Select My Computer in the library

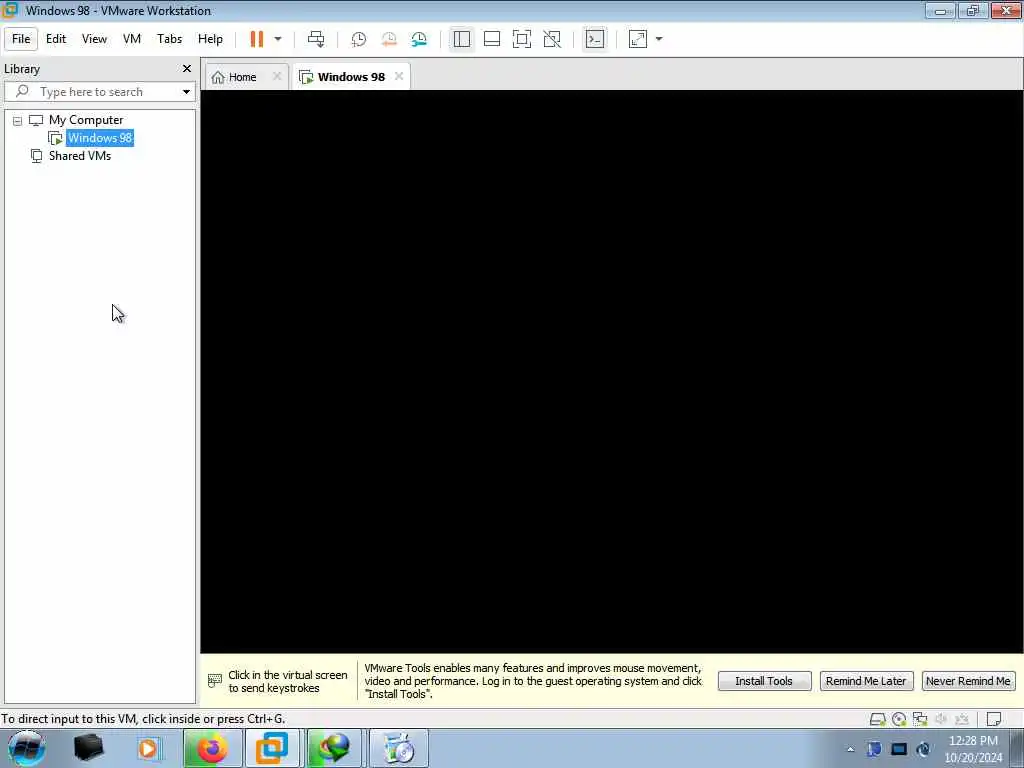click(86, 120)
